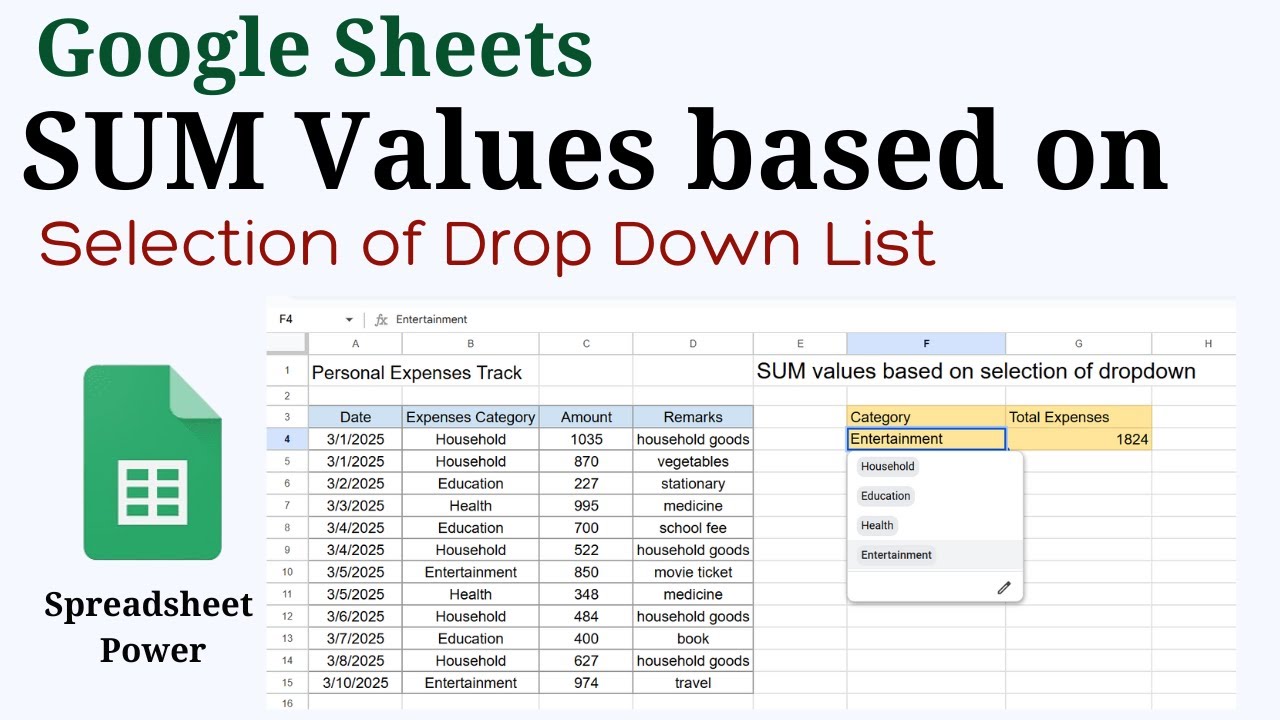Select column E header
Viewport: 1280px width, 720px height.
[x=800, y=343]
